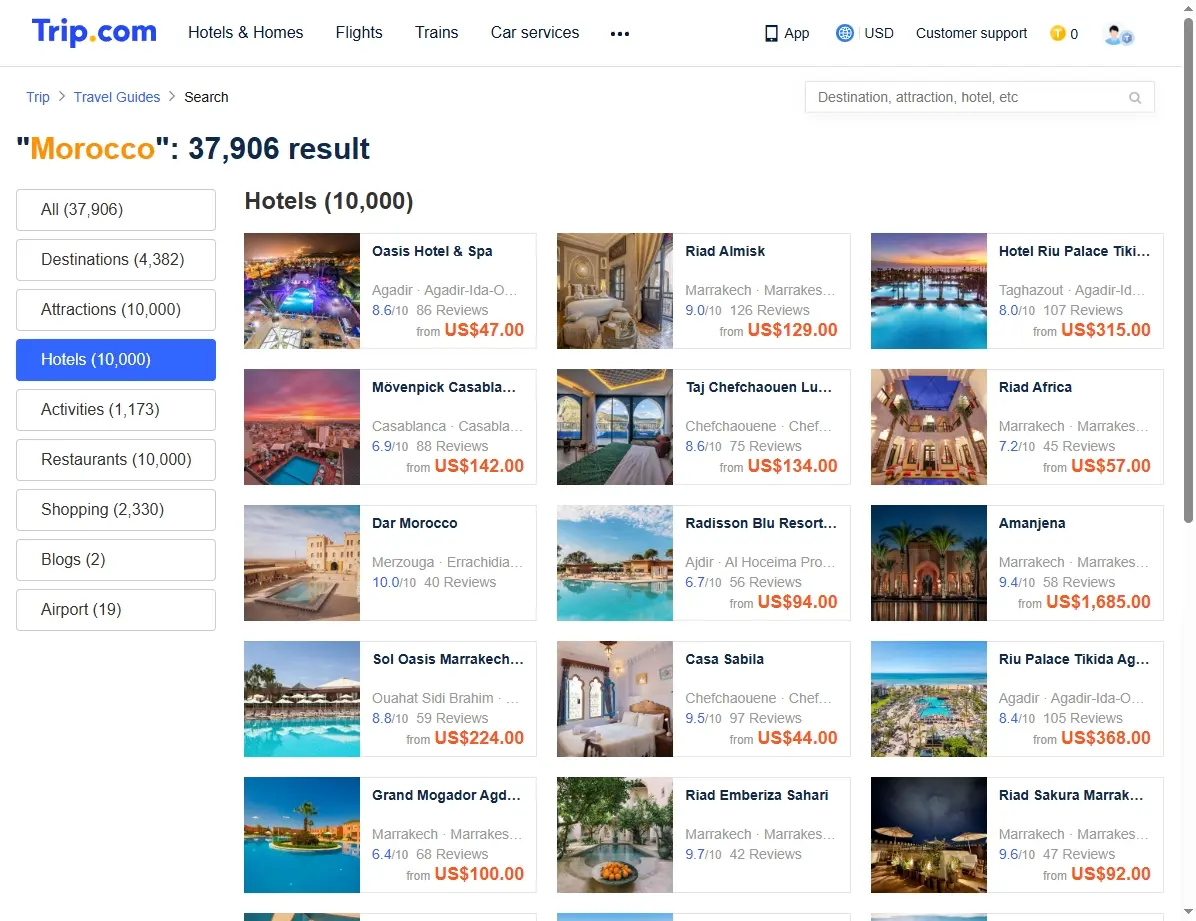
Task: Open Taj Chefchaouen room photo
Action: coord(615,427)
